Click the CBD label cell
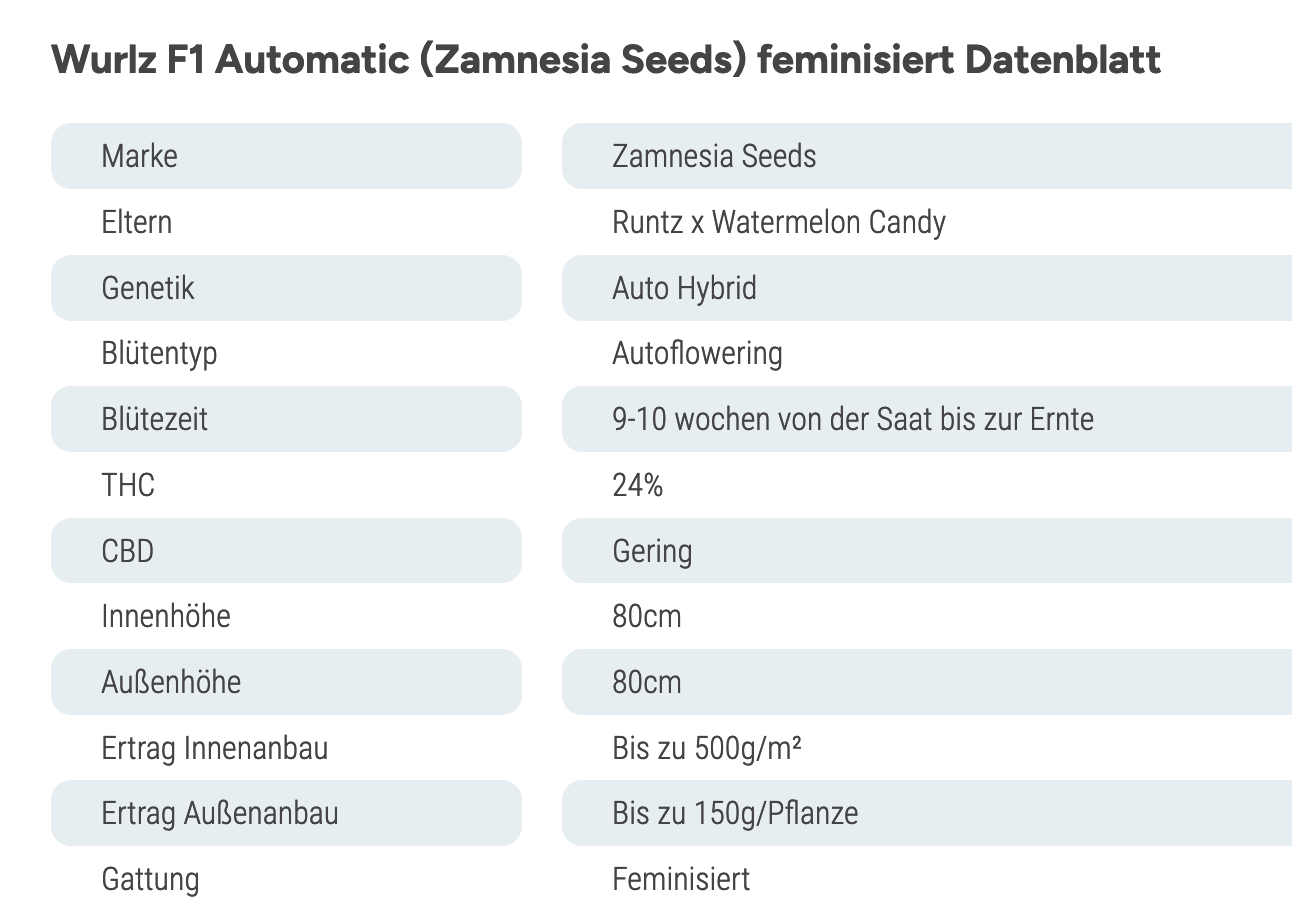 click(x=286, y=551)
